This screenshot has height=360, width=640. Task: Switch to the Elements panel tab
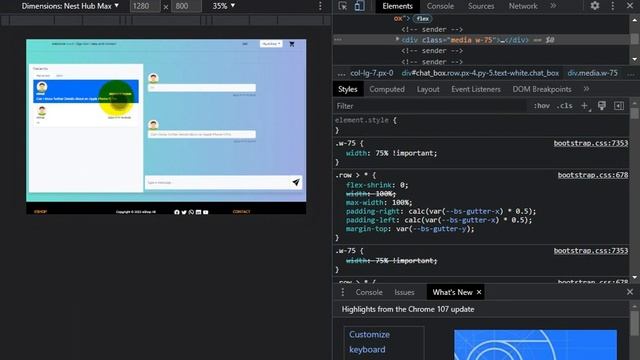pos(397,6)
